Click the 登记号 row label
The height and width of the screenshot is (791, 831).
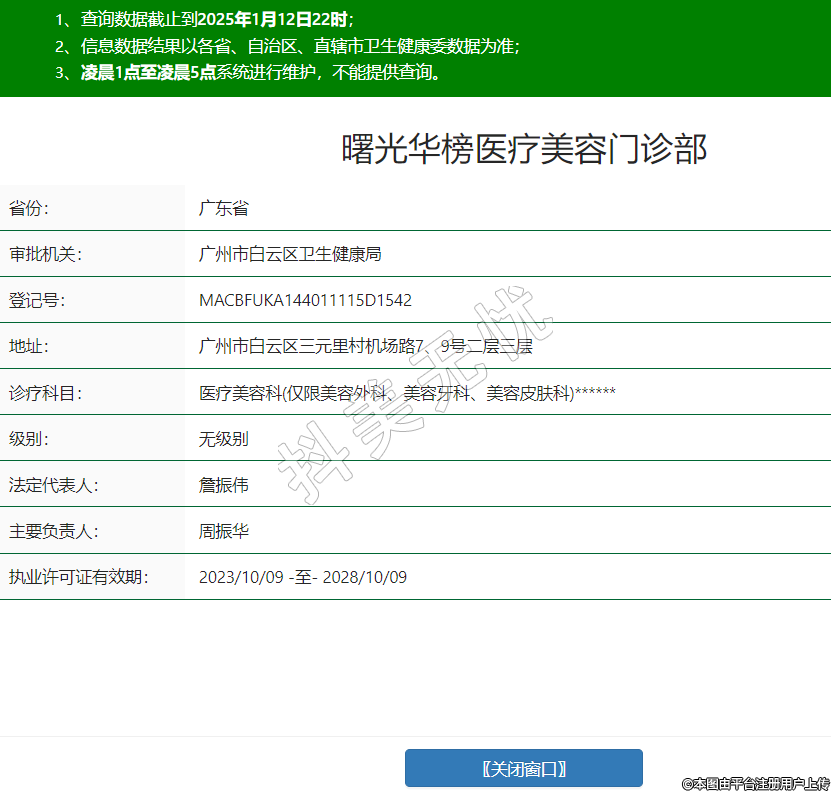pyautogui.click(x=37, y=300)
